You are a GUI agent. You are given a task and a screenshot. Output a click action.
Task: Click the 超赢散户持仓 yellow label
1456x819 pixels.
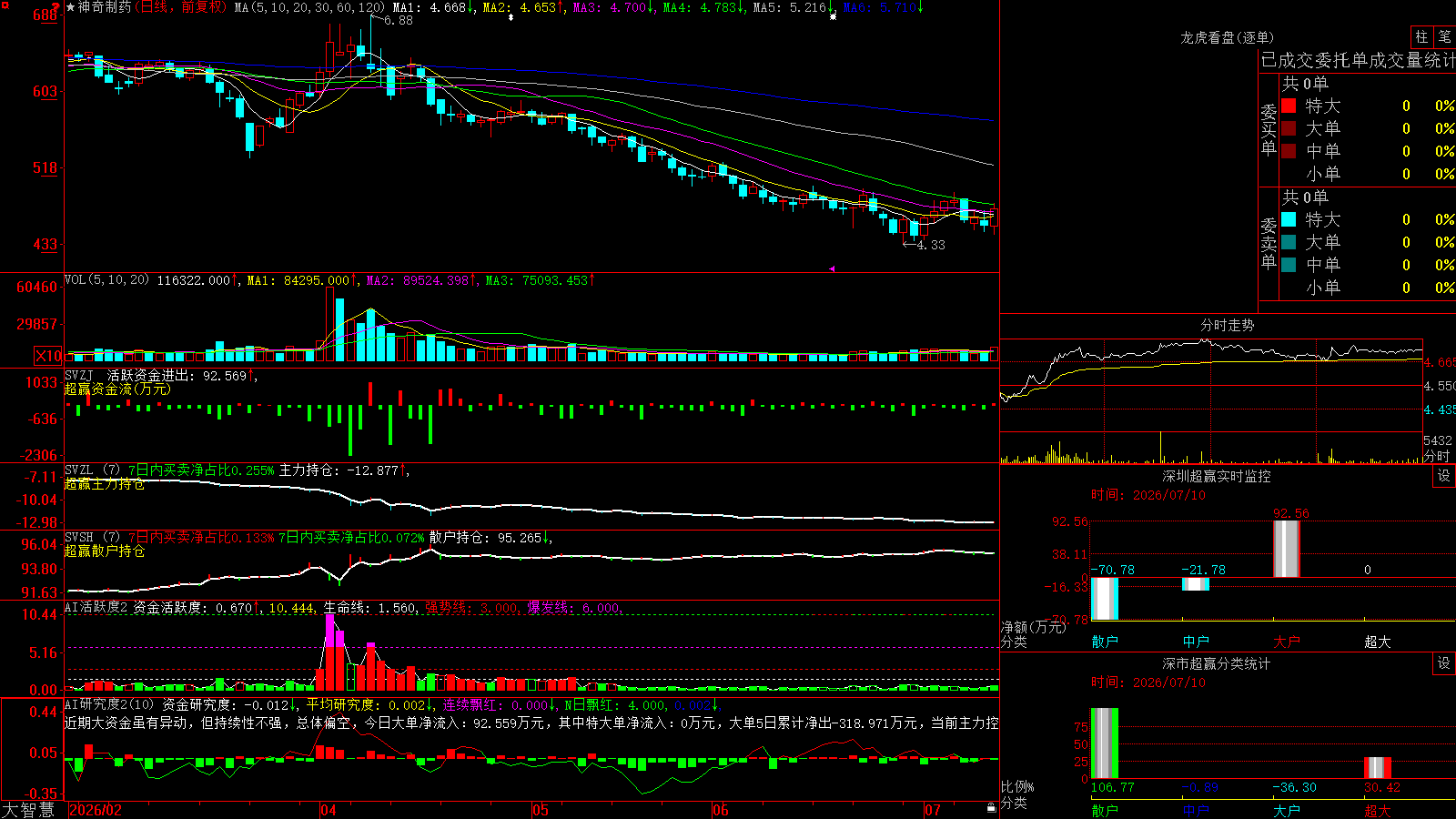coord(104,551)
